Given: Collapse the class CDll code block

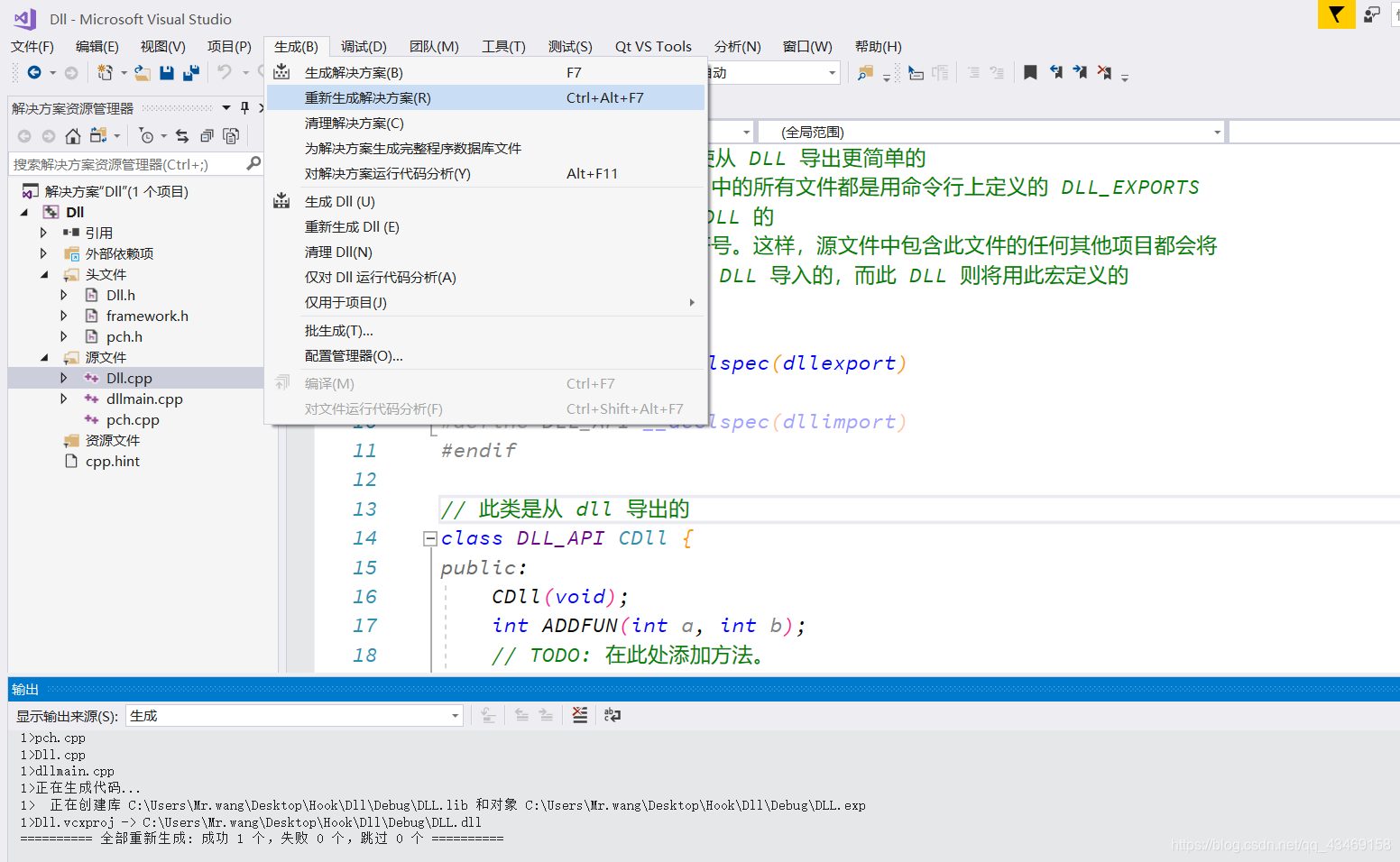Looking at the screenshot, I should [x=430, y=538].
